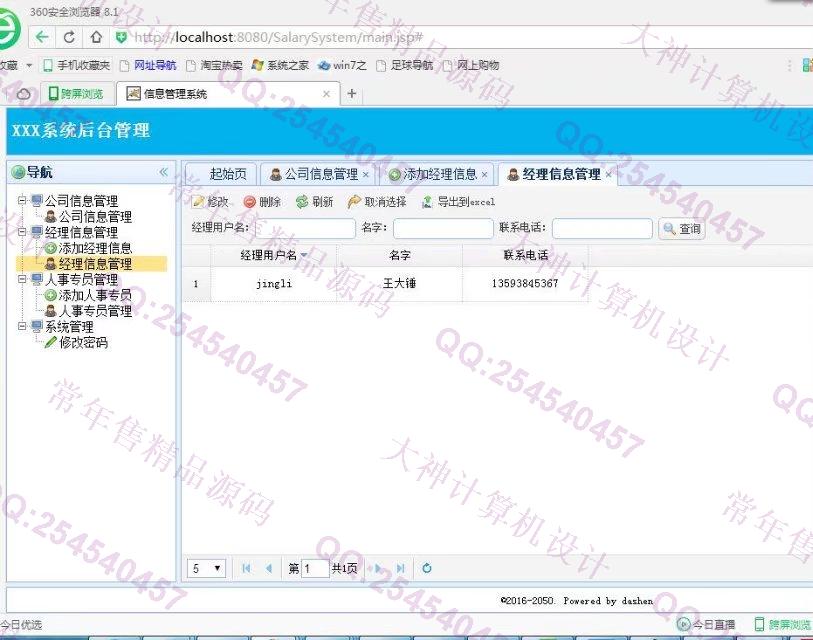The height and width of the screenshot is (640, 813).
Task: Click the page number input field
Action: pos(315,568)
